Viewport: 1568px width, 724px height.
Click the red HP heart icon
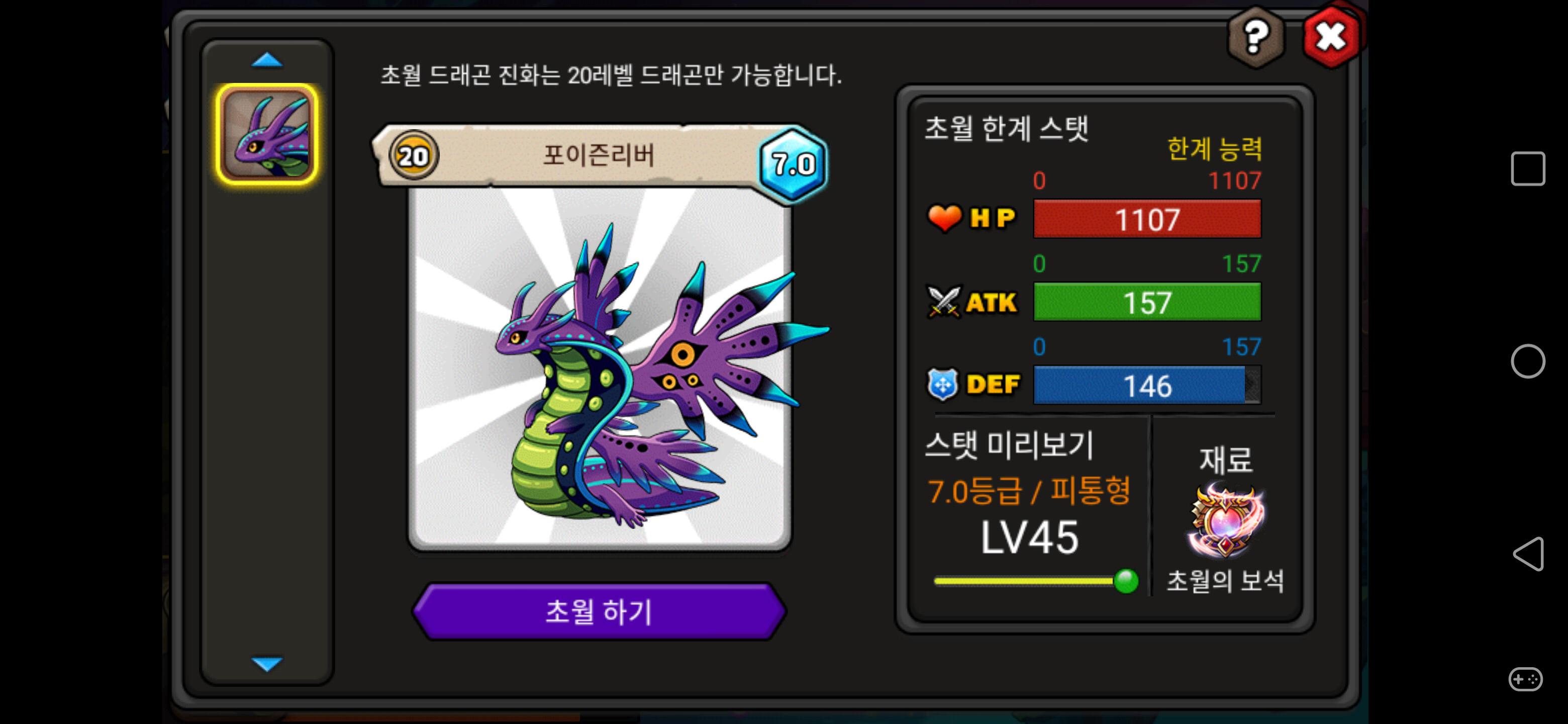(943, 217)
